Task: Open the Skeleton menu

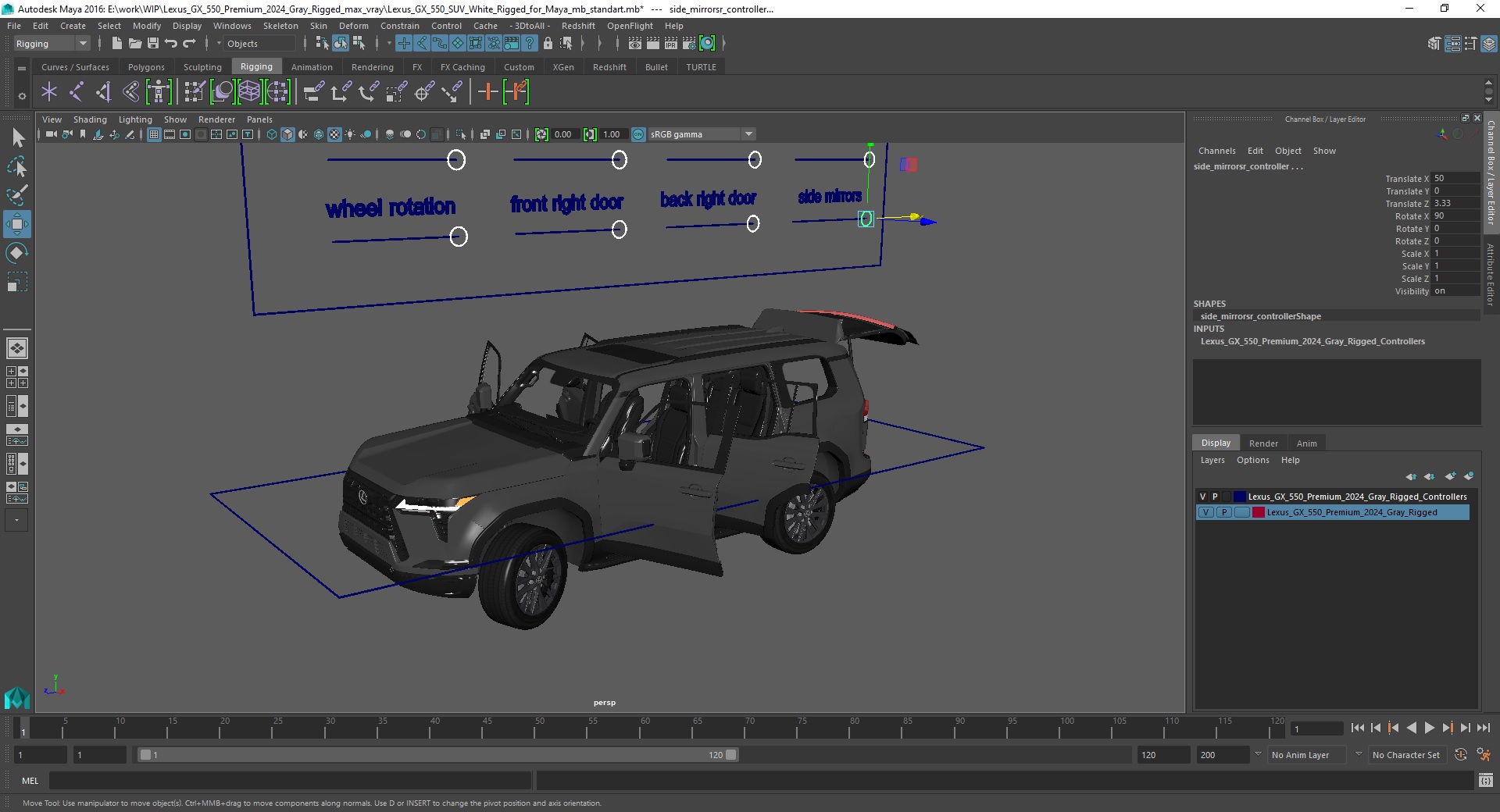Action: coord(280,26)
